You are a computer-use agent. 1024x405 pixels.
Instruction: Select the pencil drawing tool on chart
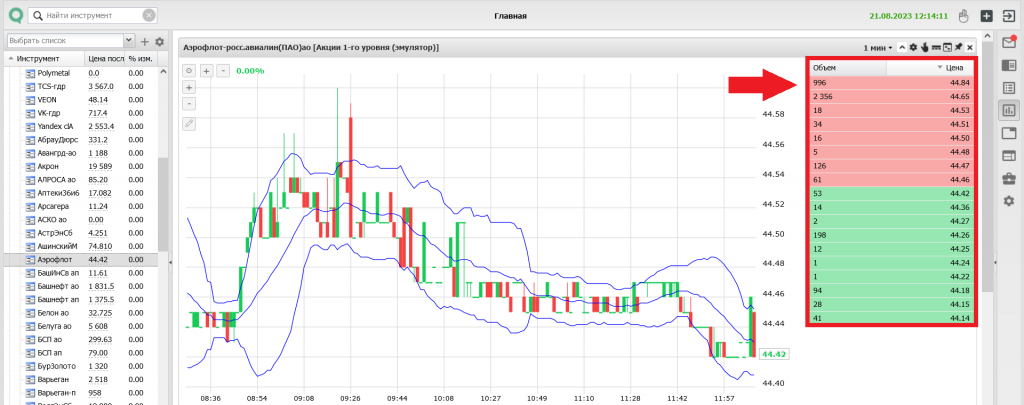[x=189, y=123]
